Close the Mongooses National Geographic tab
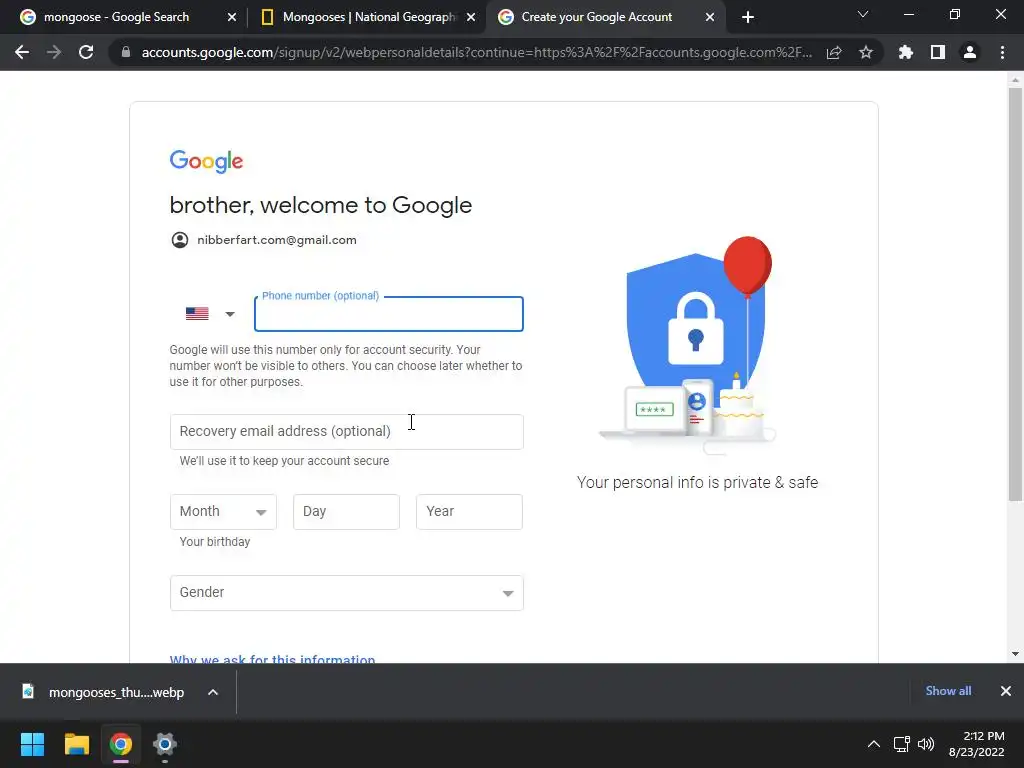1024x768 pixels. click(x=471, y=17)
